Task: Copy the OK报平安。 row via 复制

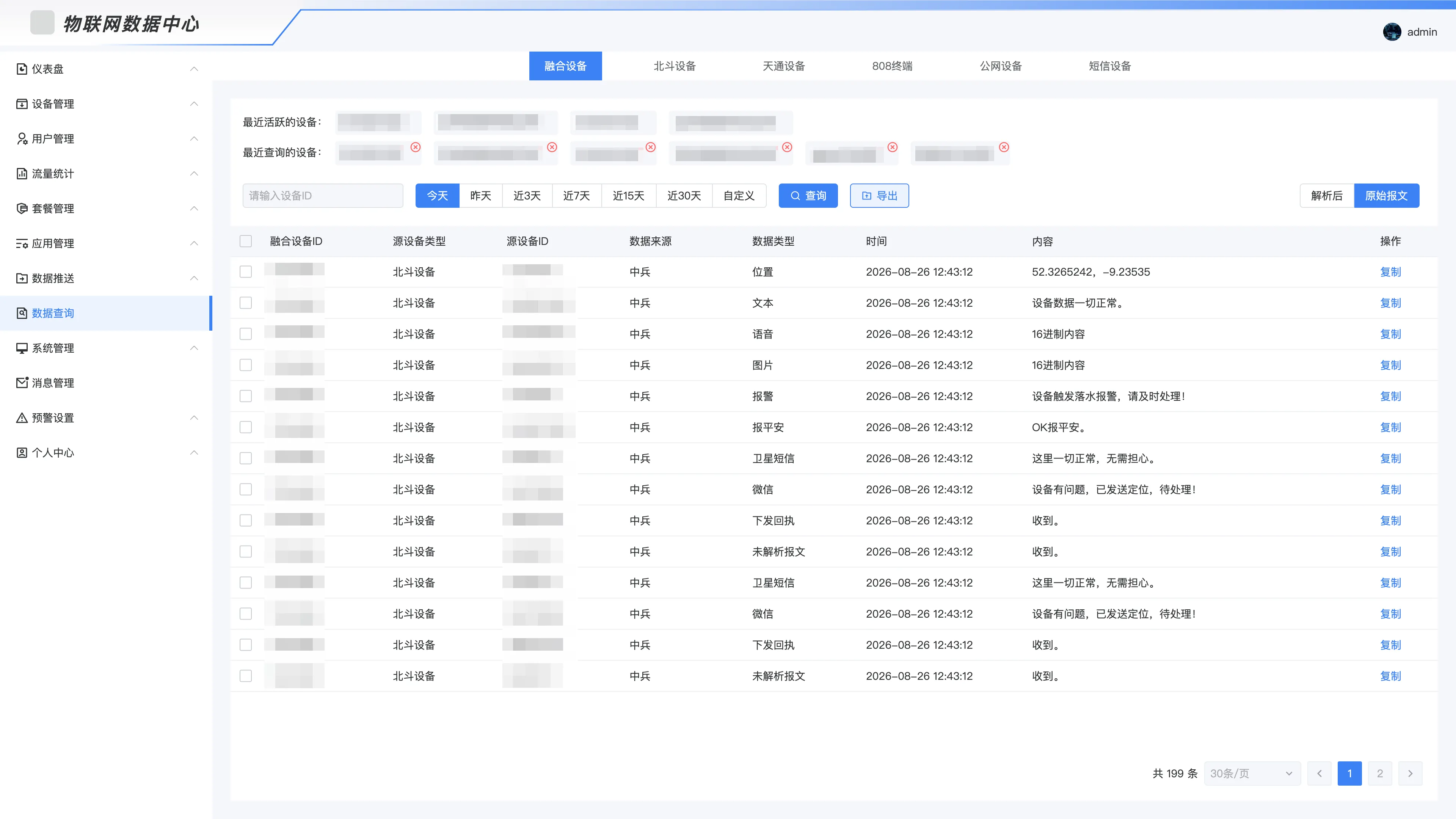Action: pos(1390,427)
